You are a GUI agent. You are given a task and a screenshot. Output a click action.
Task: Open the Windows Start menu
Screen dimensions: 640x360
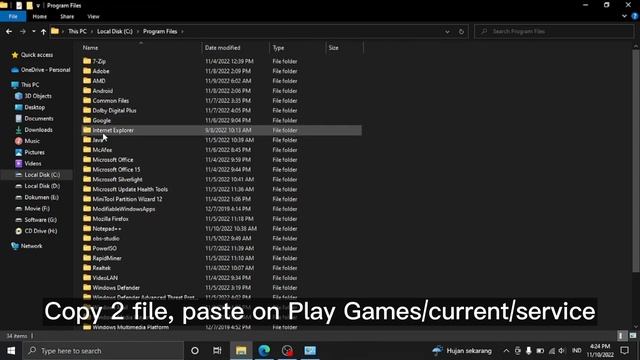[x=11, y=351]
